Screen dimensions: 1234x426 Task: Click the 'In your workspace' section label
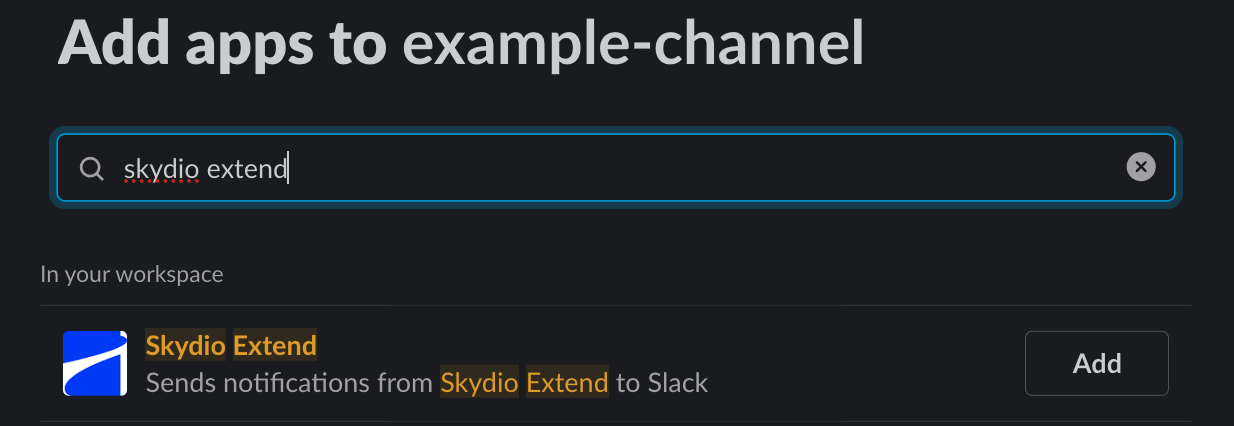pos(132,273)
